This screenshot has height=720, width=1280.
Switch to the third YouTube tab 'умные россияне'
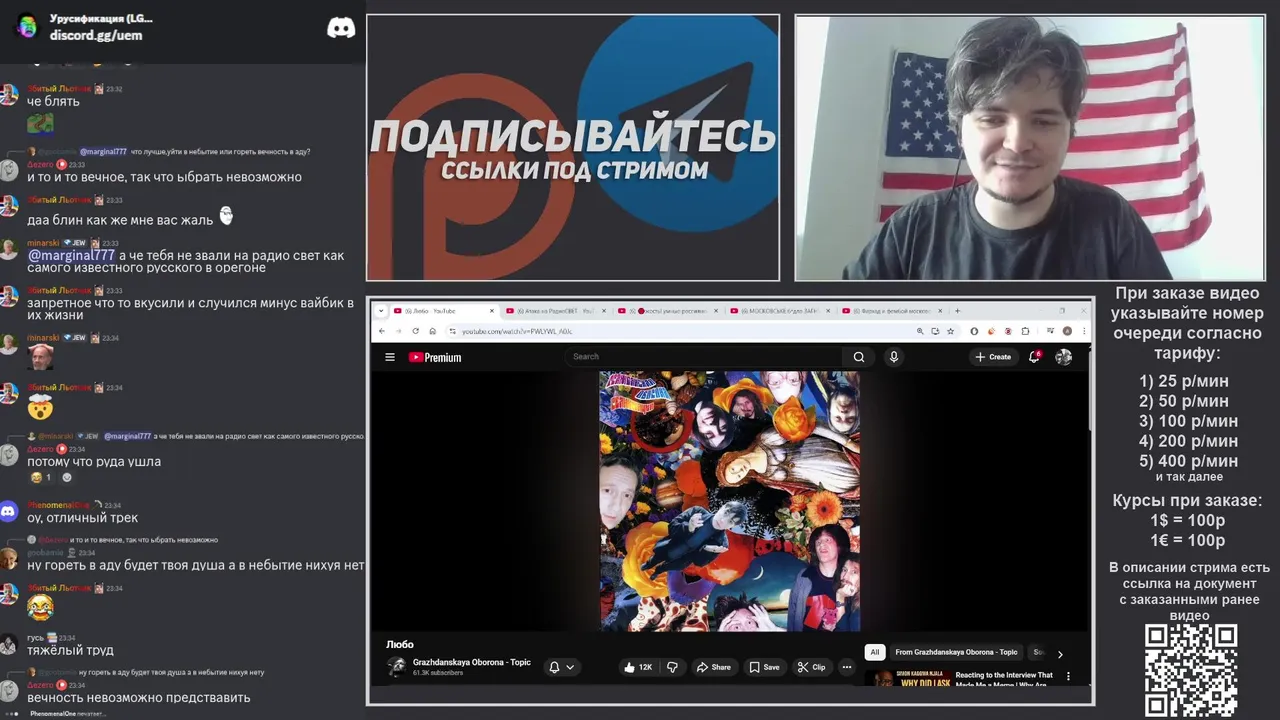click(x=669, y=311)
